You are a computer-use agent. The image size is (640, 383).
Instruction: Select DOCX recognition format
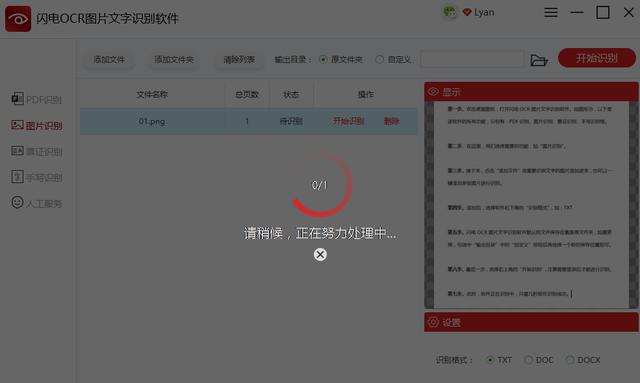tap(583, 360)
